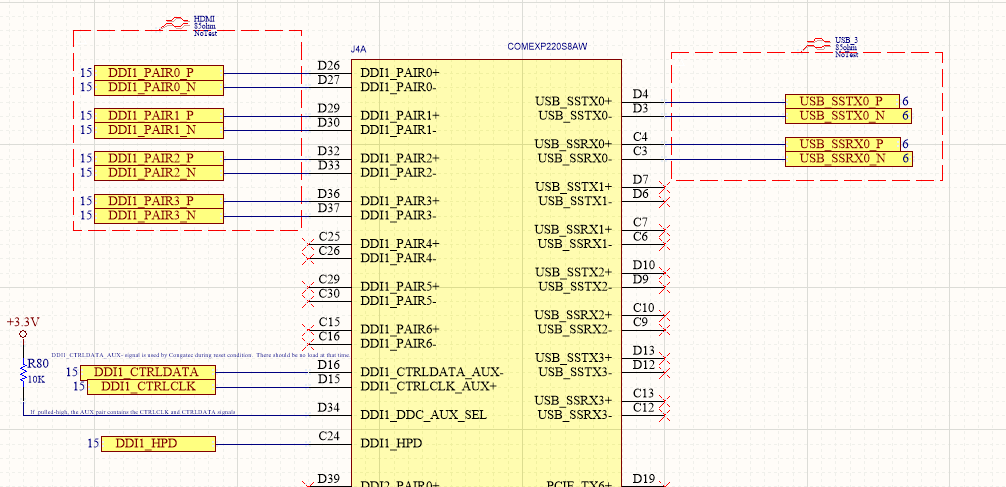Click the DDI1_HPD port
Viewport: 1006px width, 487px height.
[158, 443]
